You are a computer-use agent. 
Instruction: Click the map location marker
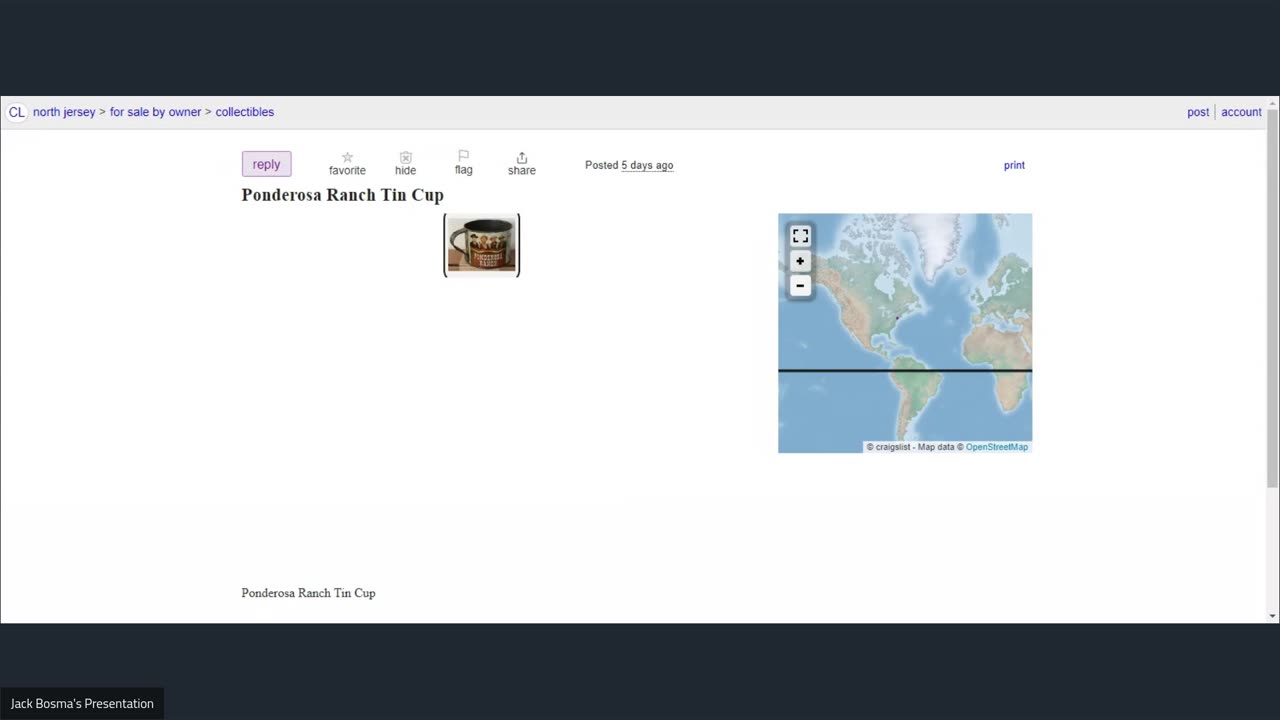pyautogui.click(x=897, y=318)
